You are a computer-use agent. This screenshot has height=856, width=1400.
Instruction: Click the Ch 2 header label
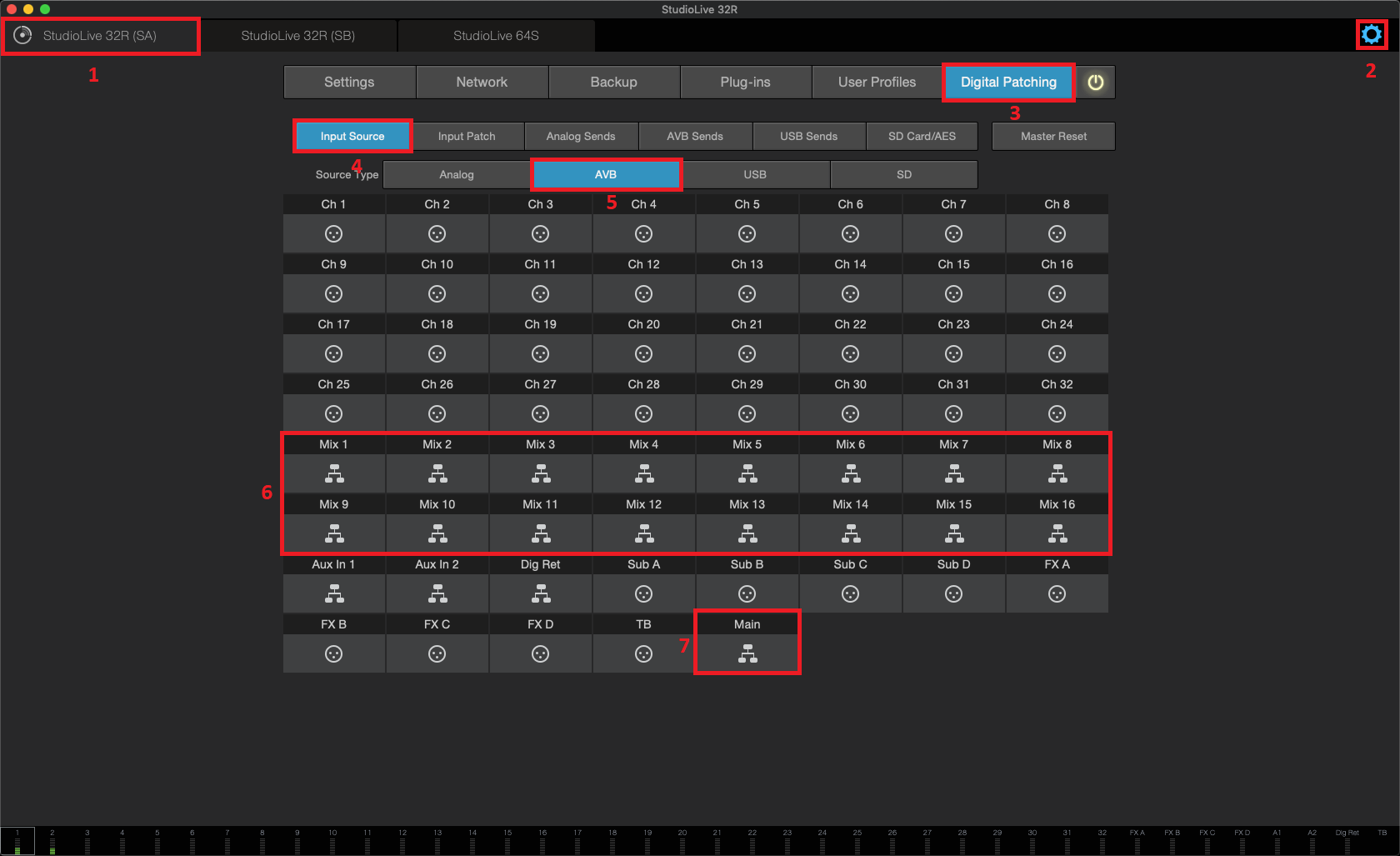[x=437, y=204]
